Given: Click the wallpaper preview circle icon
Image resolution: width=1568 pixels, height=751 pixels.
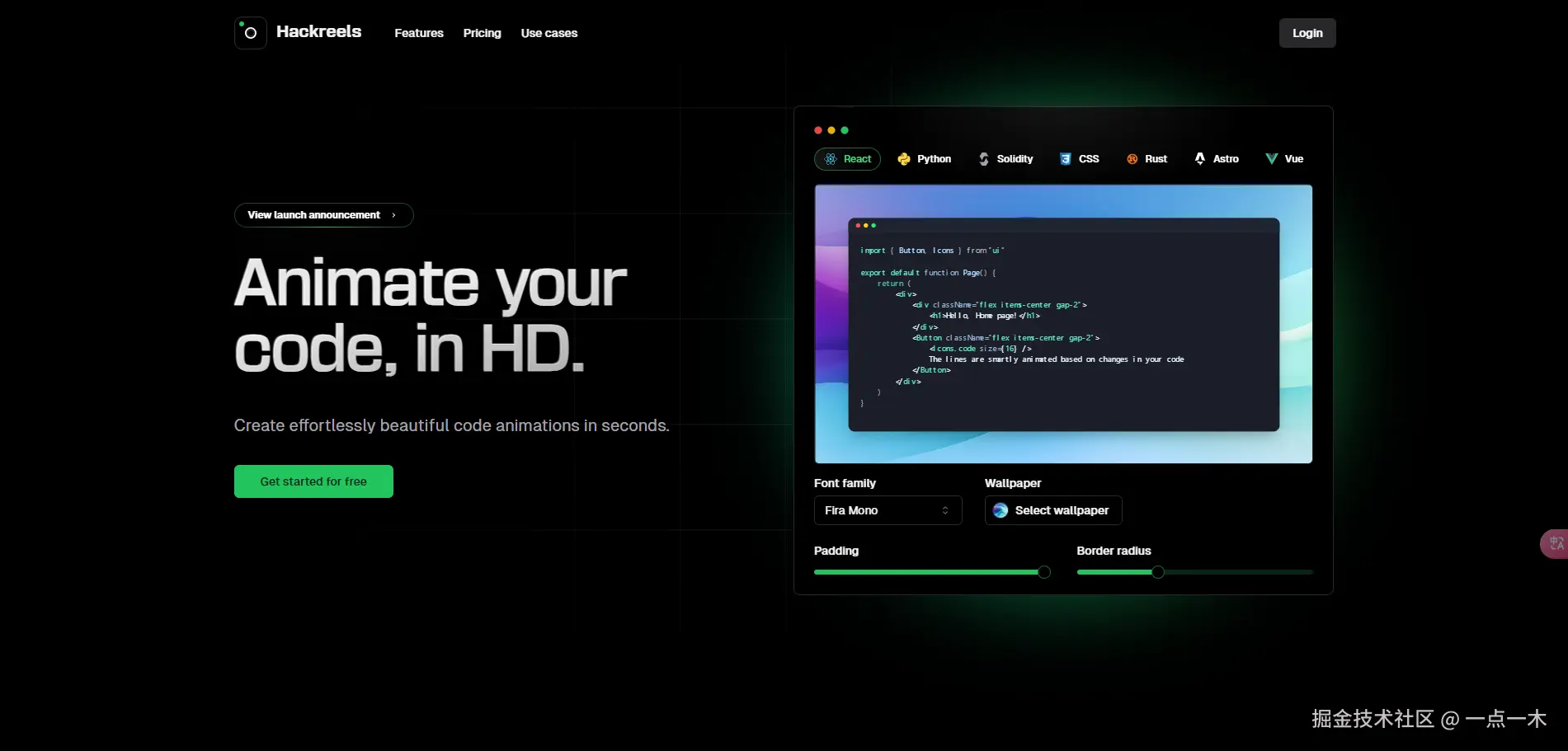Looking at the screenshot, I should tap(1001, 510).
